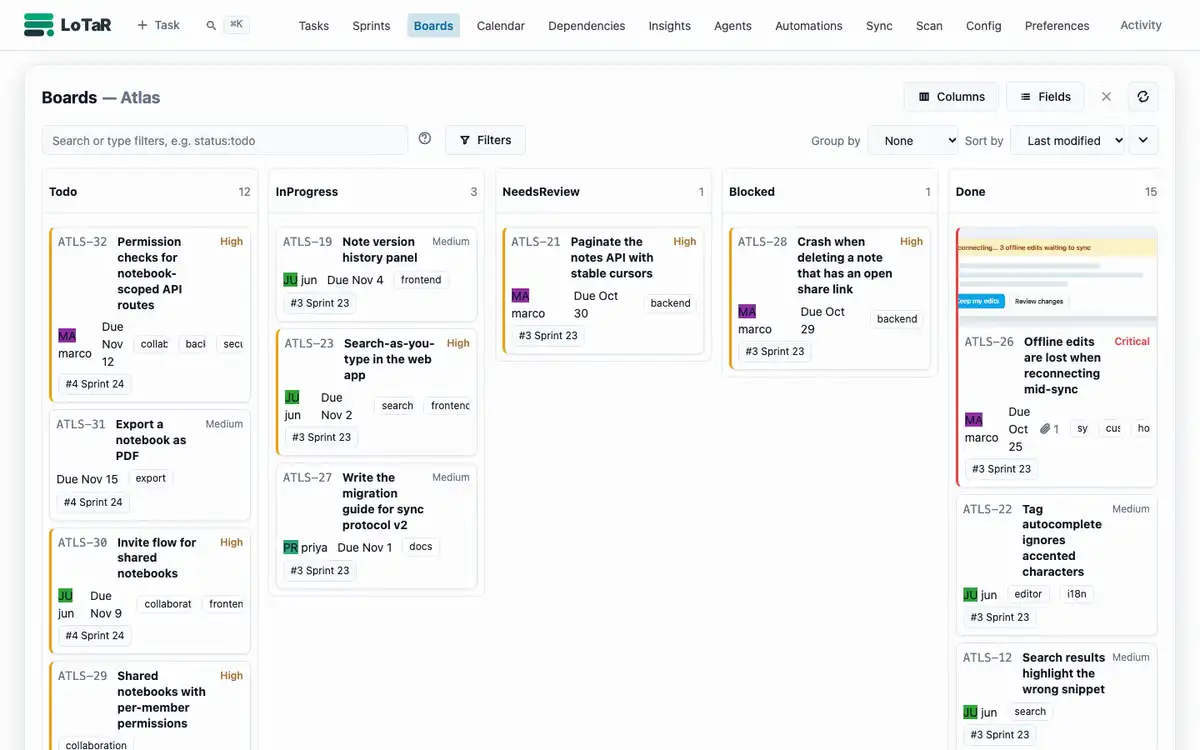Click ATLS-26 card screenshot thumbnail

point(1057,277)
